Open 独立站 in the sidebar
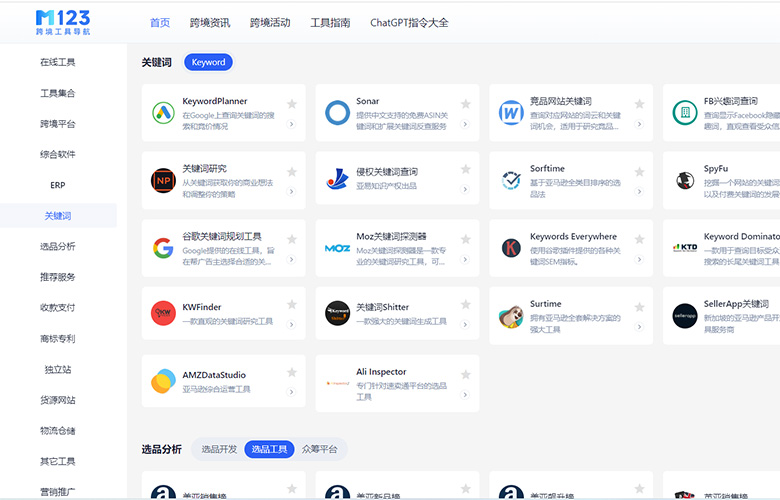This screenshot has width=780, height=500. [58, 369]
